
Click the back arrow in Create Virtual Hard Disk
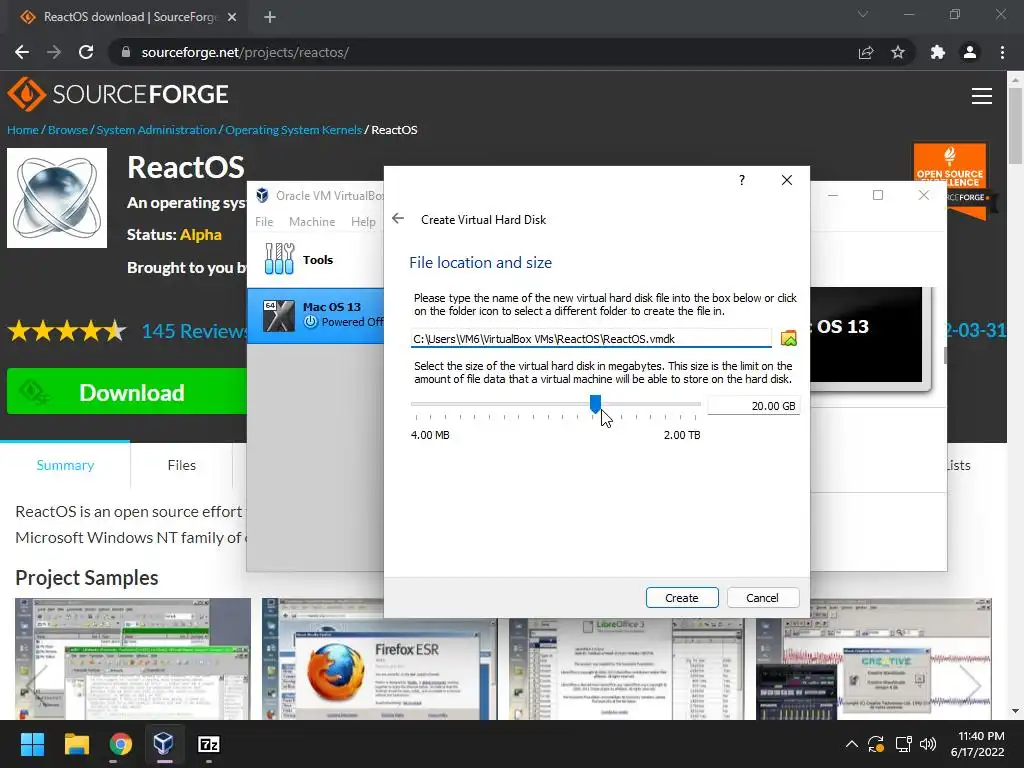[398, 219]
